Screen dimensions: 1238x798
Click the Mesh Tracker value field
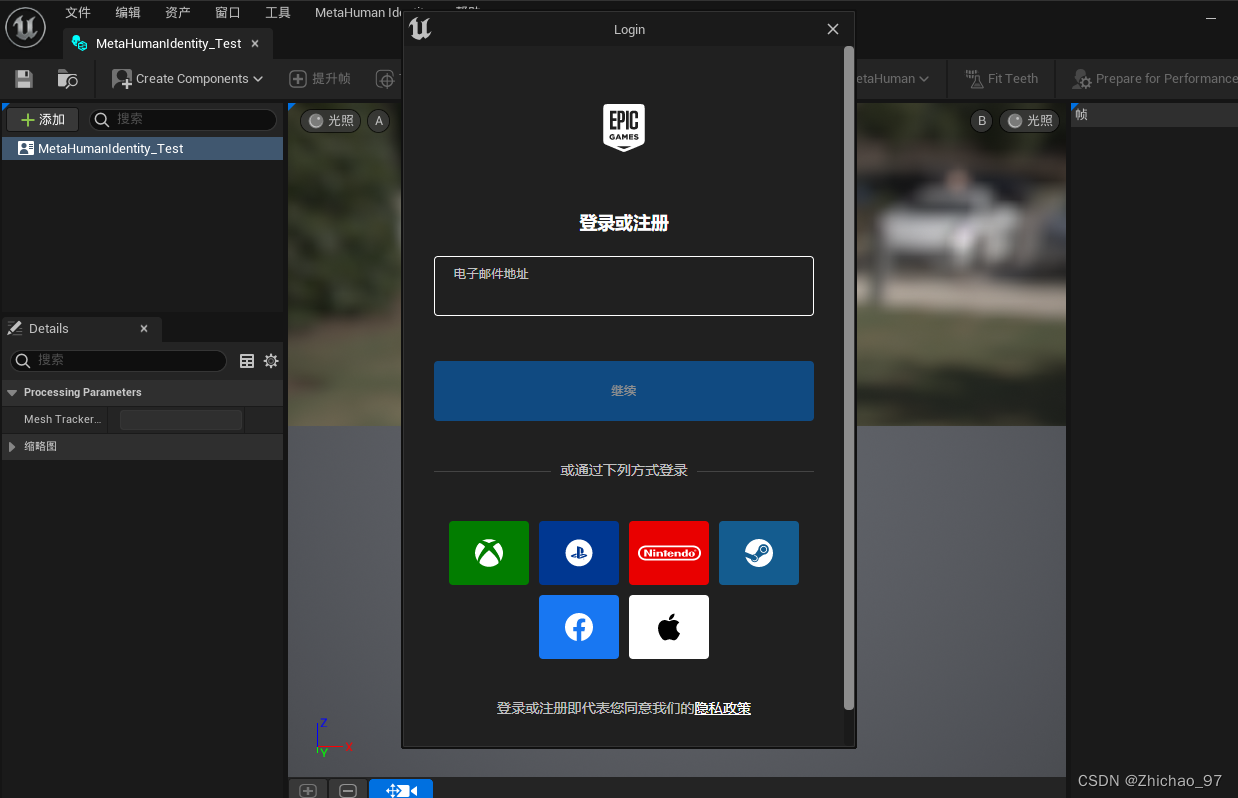click(x=181, y=420)
